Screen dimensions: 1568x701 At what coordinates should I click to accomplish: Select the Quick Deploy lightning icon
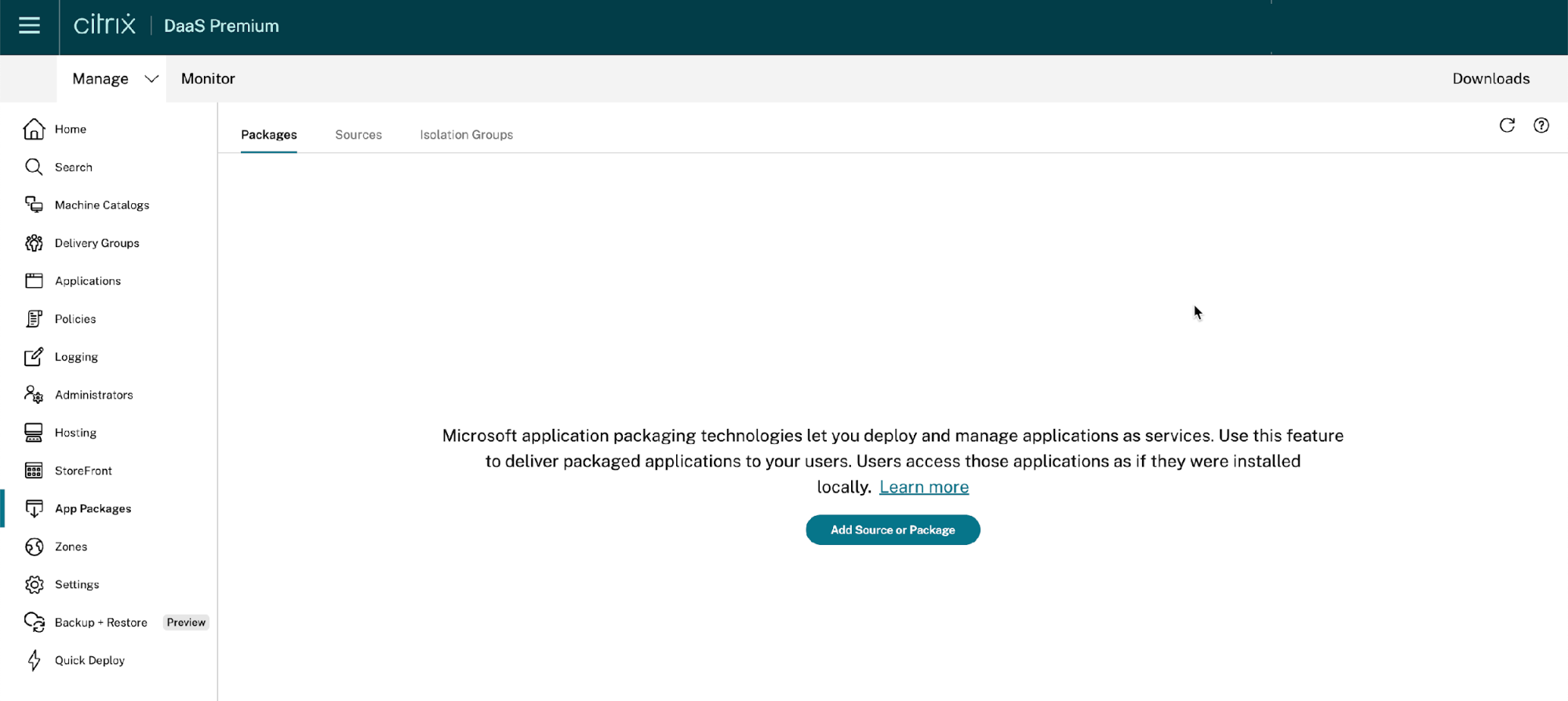coord(34,660)
